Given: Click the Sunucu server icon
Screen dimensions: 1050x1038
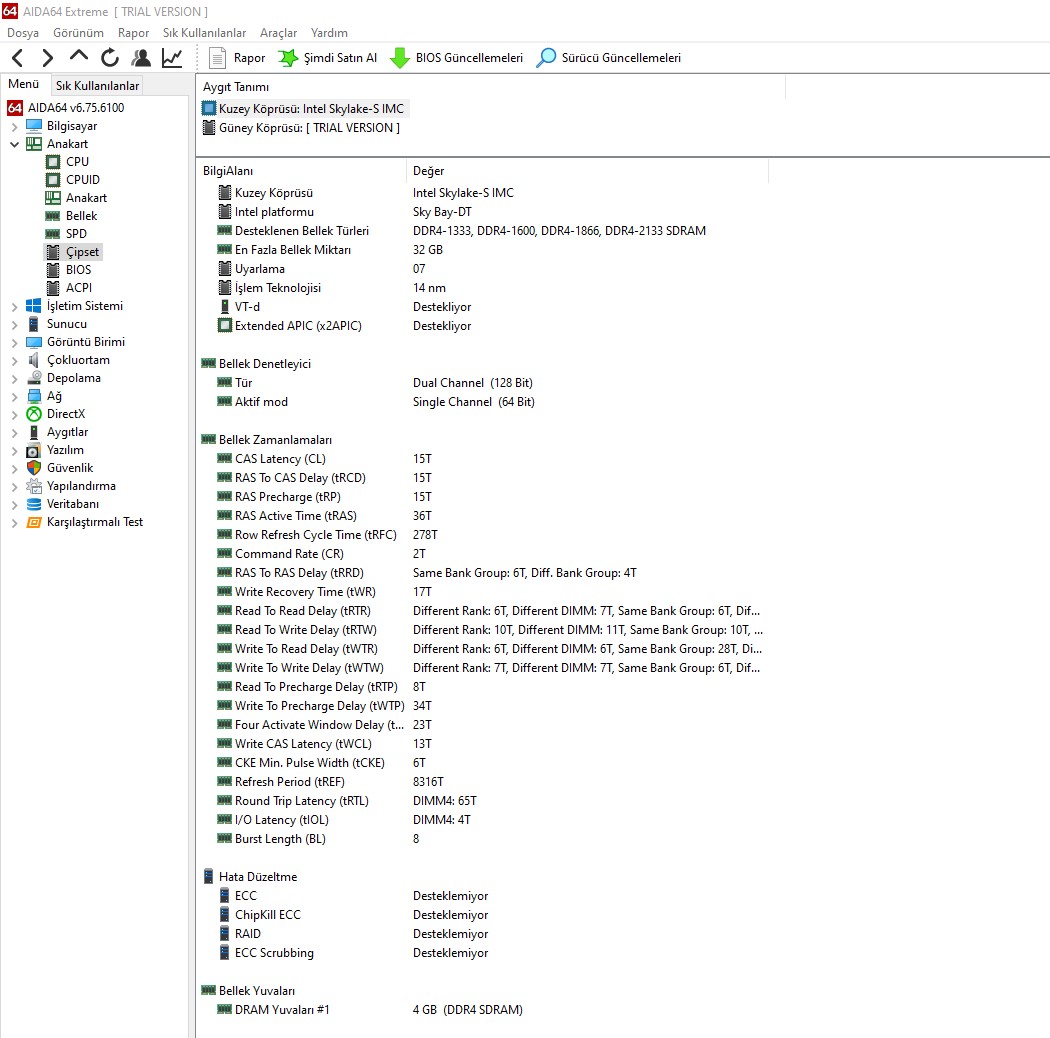Looking at the screenshot, I should 33,324.
